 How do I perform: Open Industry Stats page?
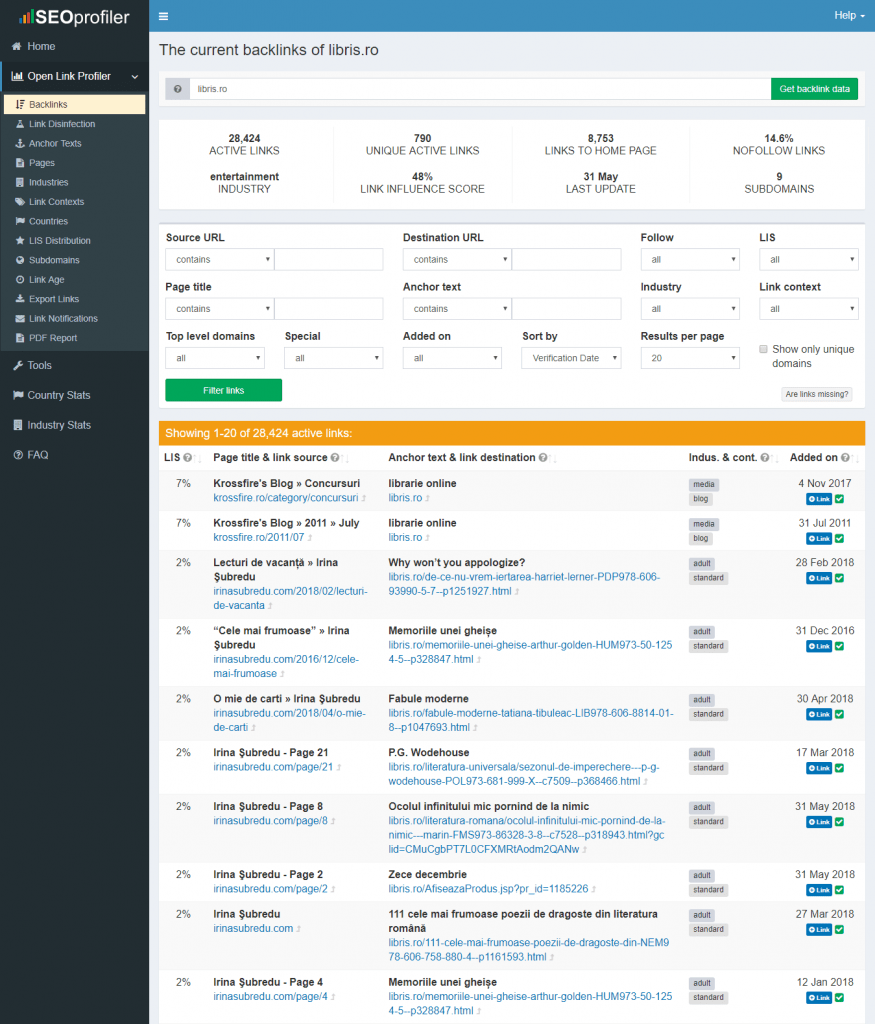tap(59, 425)
